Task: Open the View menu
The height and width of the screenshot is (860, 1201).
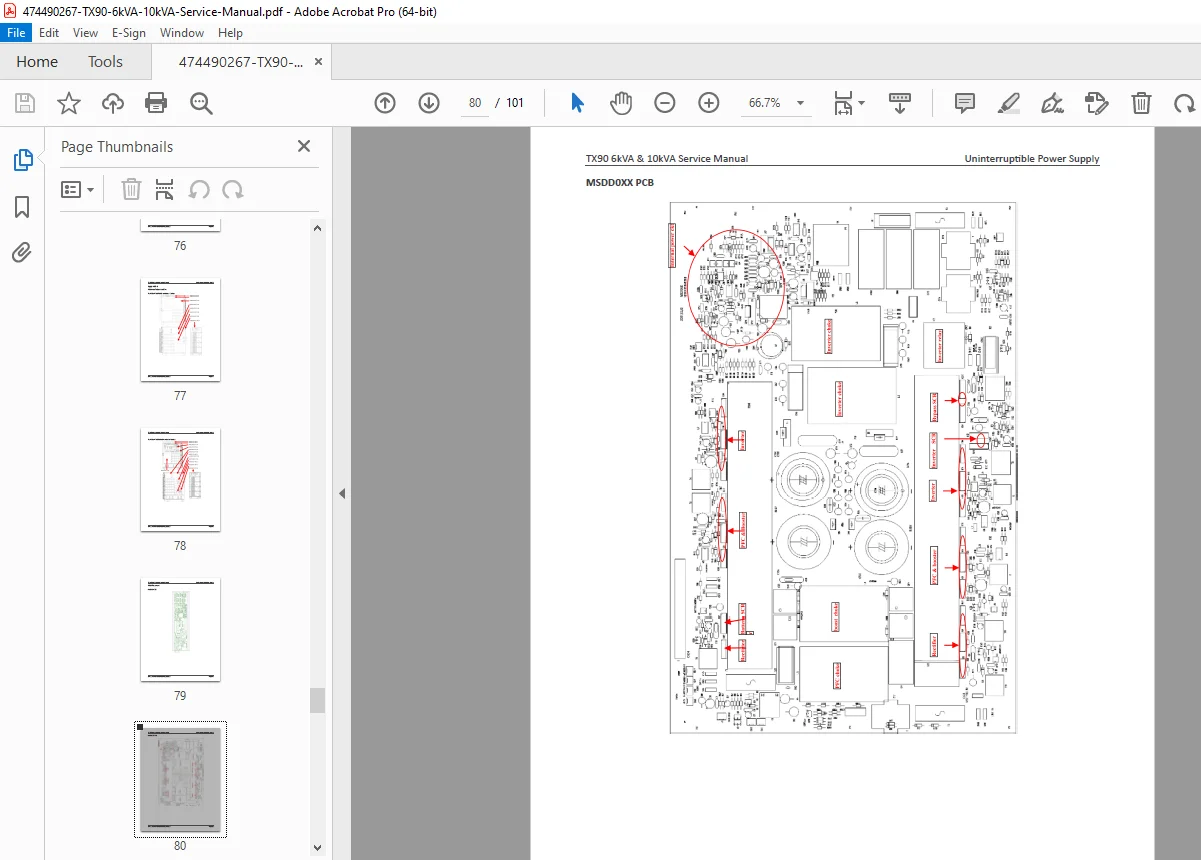Action: (x=85, y=32)
